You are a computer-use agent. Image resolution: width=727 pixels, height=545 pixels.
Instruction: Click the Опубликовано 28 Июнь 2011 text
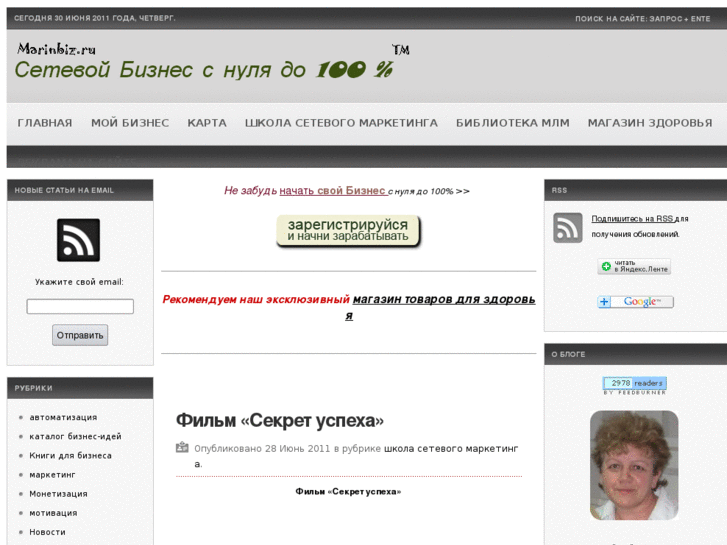[262, 449]
